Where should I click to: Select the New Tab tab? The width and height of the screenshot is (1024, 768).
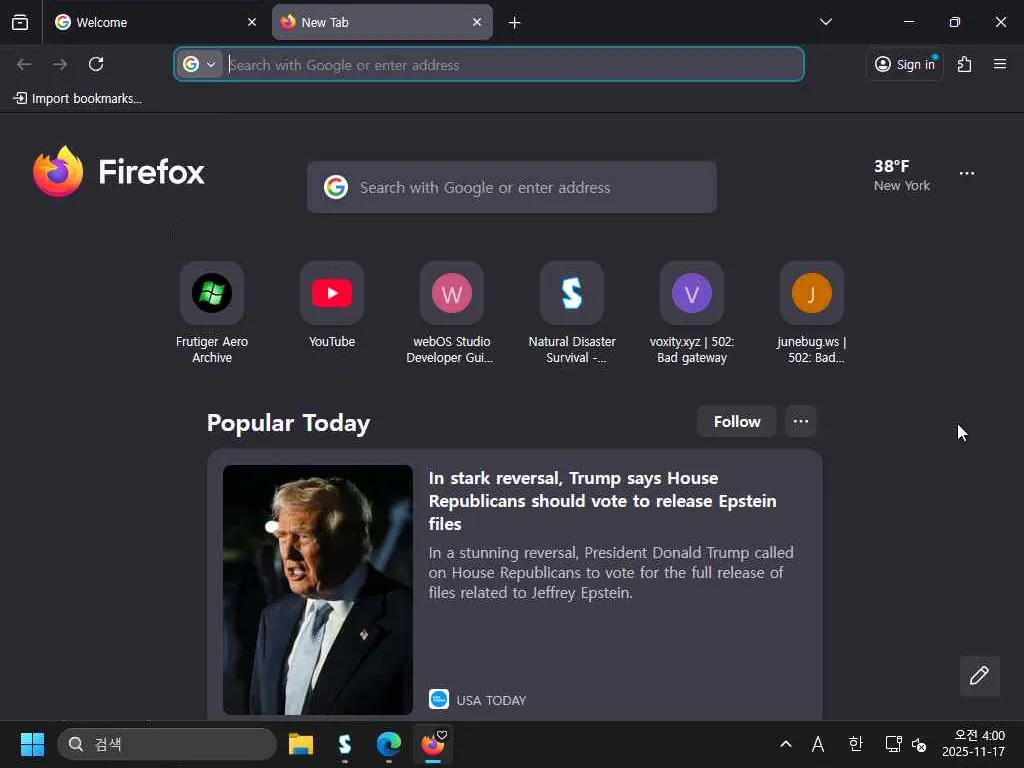[x=382, y=22]
